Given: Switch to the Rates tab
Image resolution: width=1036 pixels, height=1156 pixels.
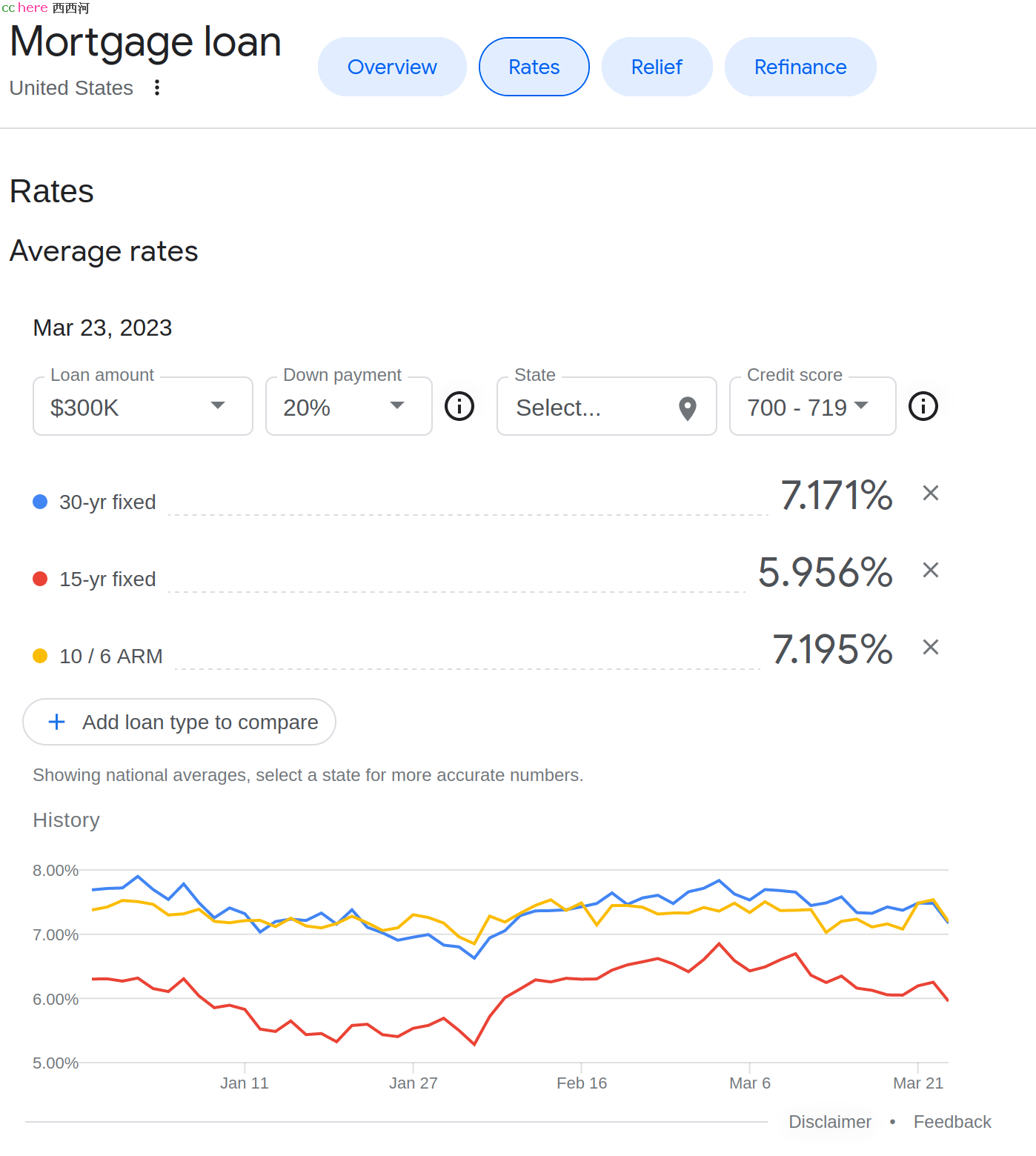Looking at the screenshot, I should 534,67.
